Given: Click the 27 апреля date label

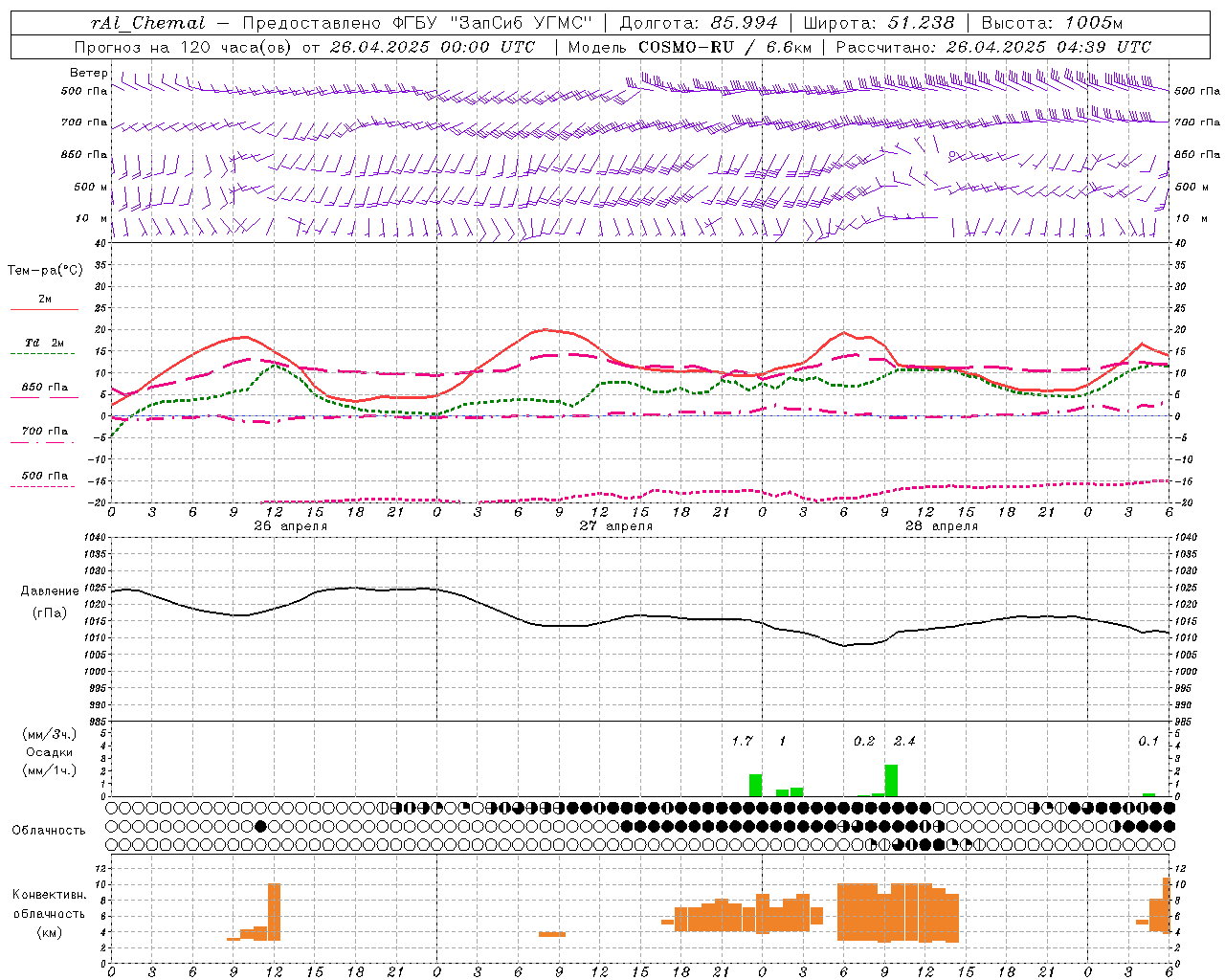Looking at the screenshot, I should pos(615,526).
